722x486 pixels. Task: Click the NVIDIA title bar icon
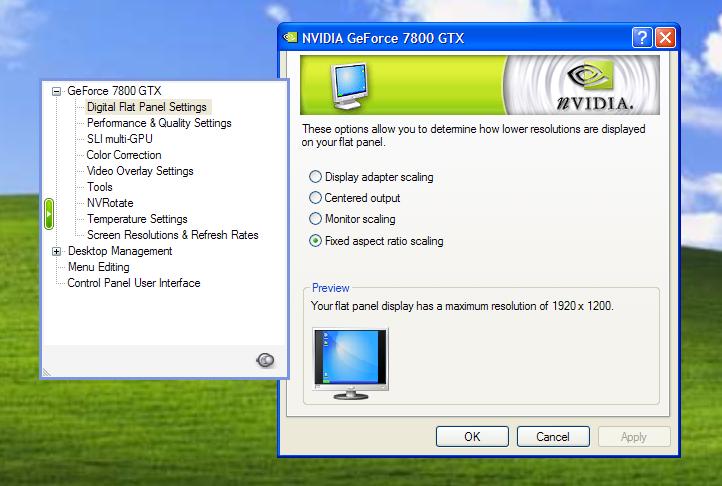(x=290, y=37)
